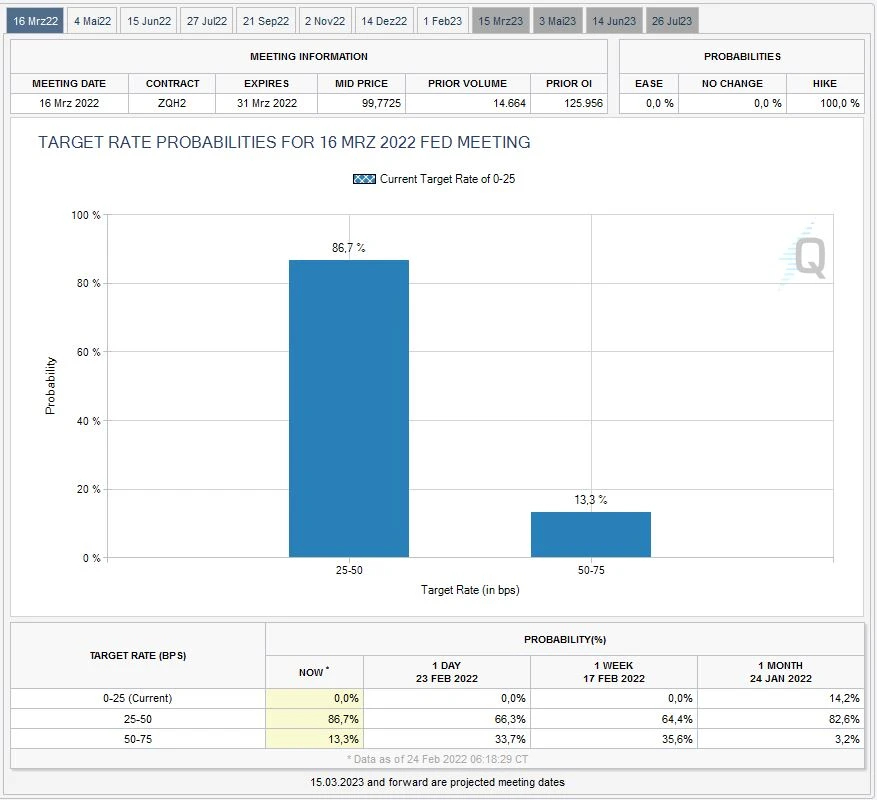877x800 pixels.
Task: Click the ZQH2 contract cell
Action: click(172, 103)
